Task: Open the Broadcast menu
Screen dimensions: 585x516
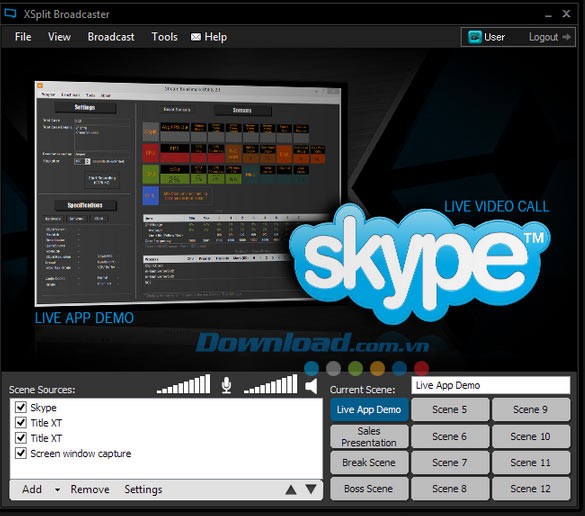Action: tap(111, 37)
